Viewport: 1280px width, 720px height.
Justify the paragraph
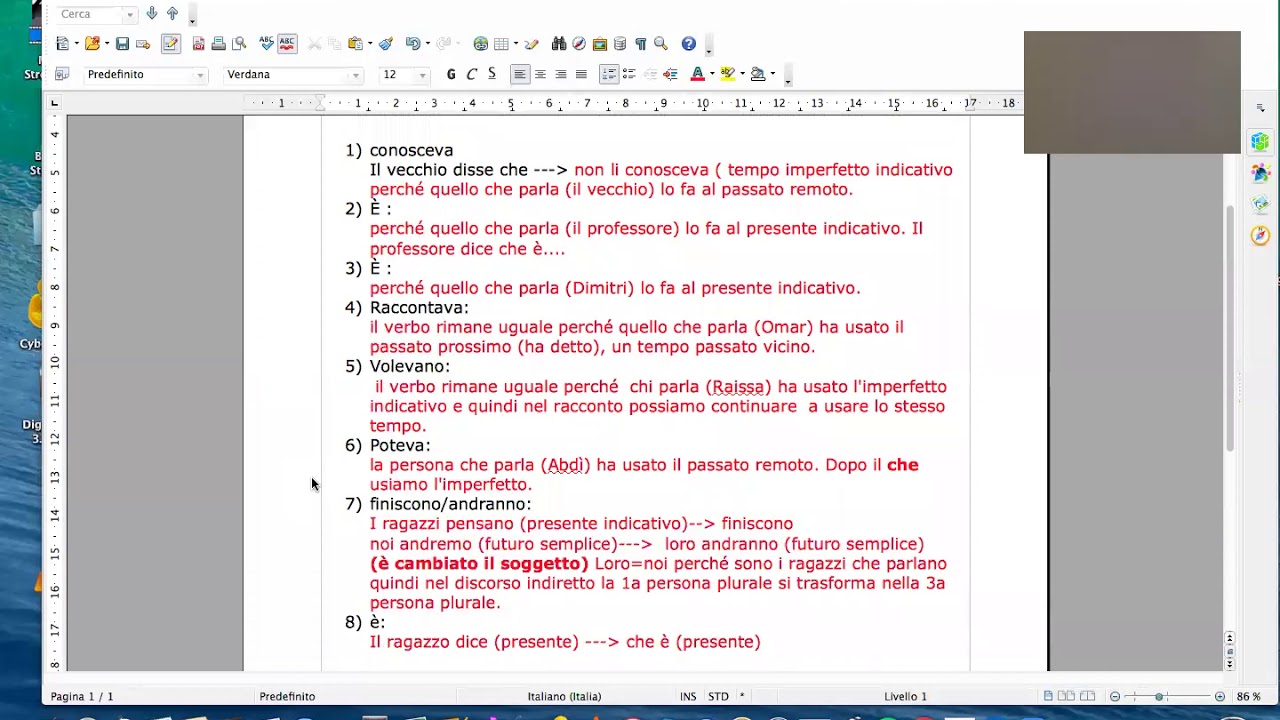point(581,74)
